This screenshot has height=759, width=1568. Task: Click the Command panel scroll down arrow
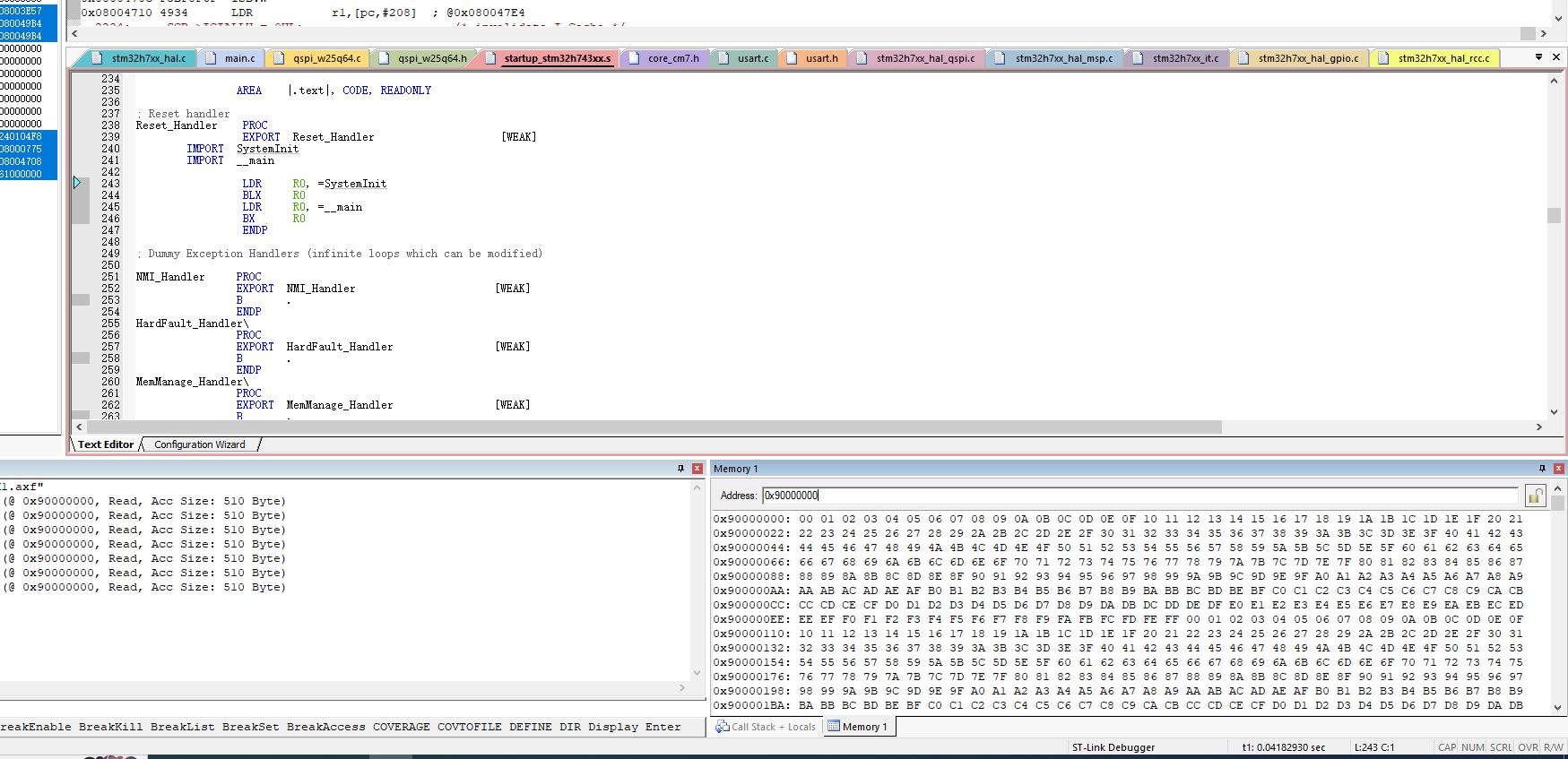[x=697, y=672]
